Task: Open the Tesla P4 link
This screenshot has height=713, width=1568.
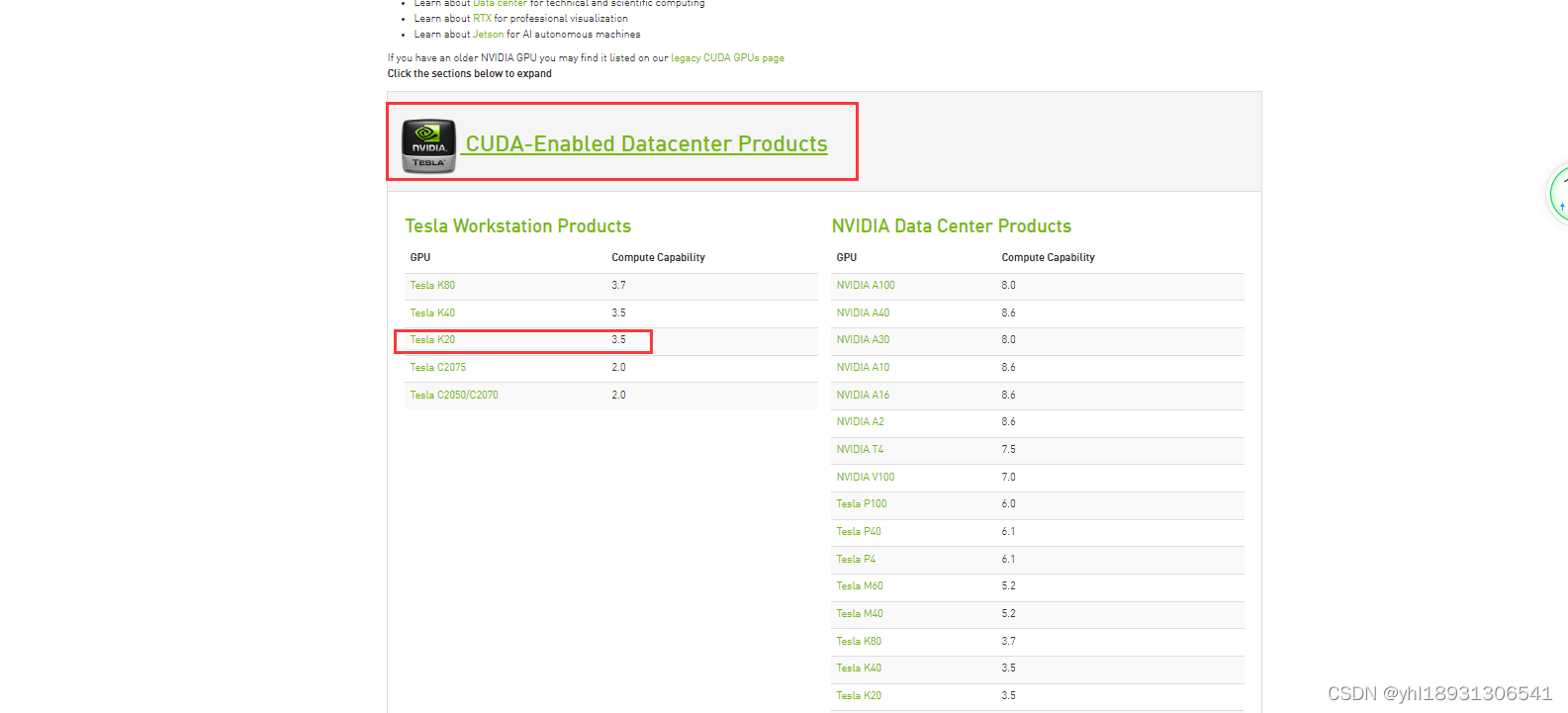Action: 856,560
